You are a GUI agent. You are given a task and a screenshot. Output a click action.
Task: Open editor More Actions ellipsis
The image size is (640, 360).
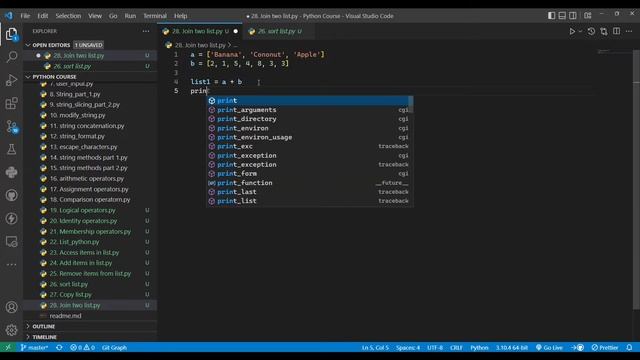pos(629,31)
